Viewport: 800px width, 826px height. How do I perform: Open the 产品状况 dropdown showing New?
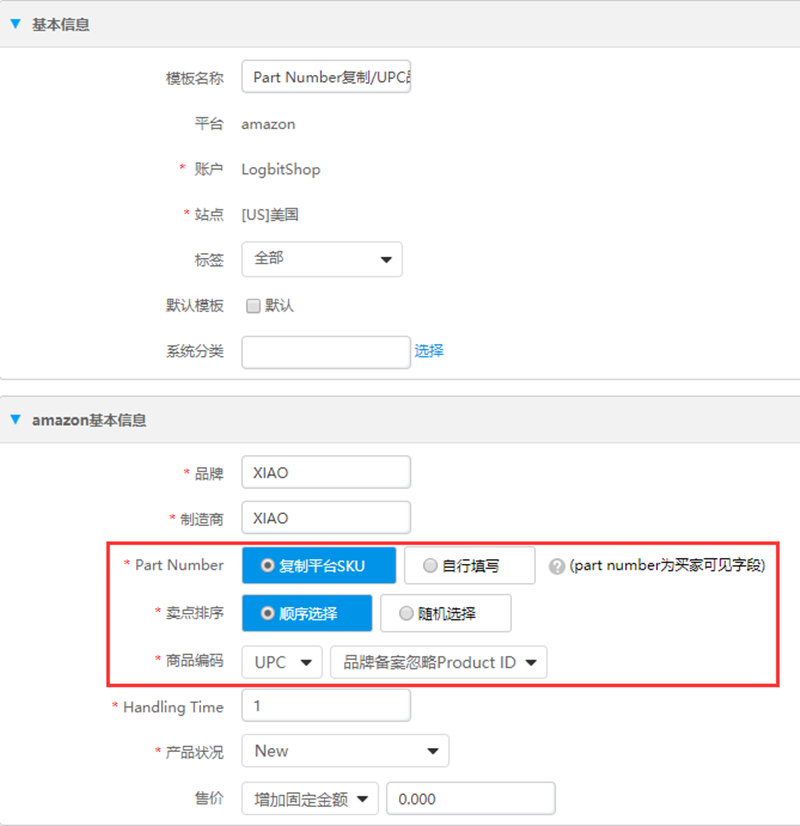345,751
